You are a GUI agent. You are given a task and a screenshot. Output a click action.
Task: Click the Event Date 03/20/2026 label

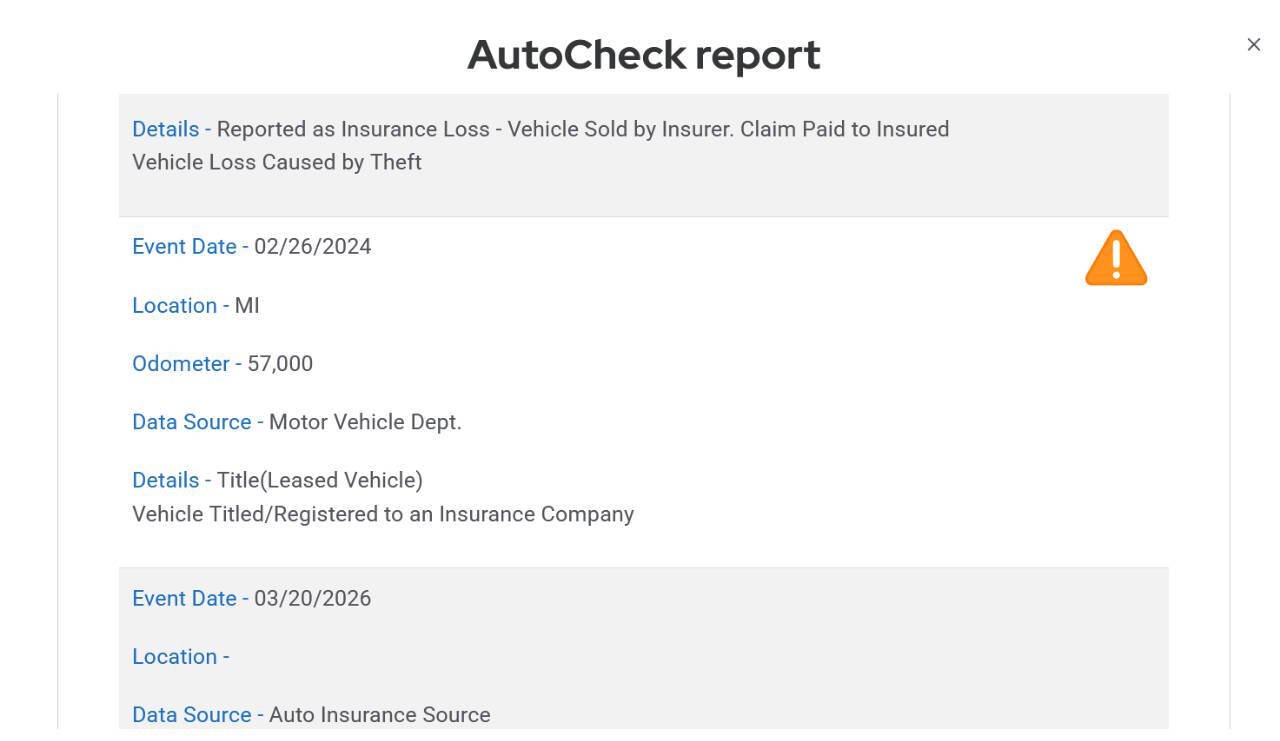coord(251,599)
